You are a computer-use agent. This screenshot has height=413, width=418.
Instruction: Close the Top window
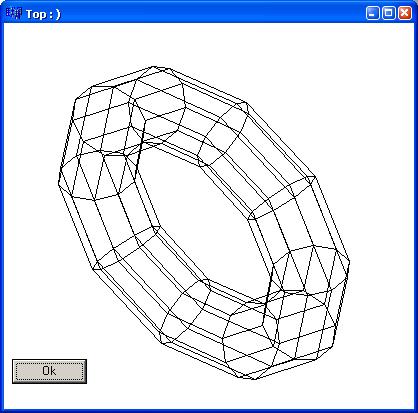405,13
